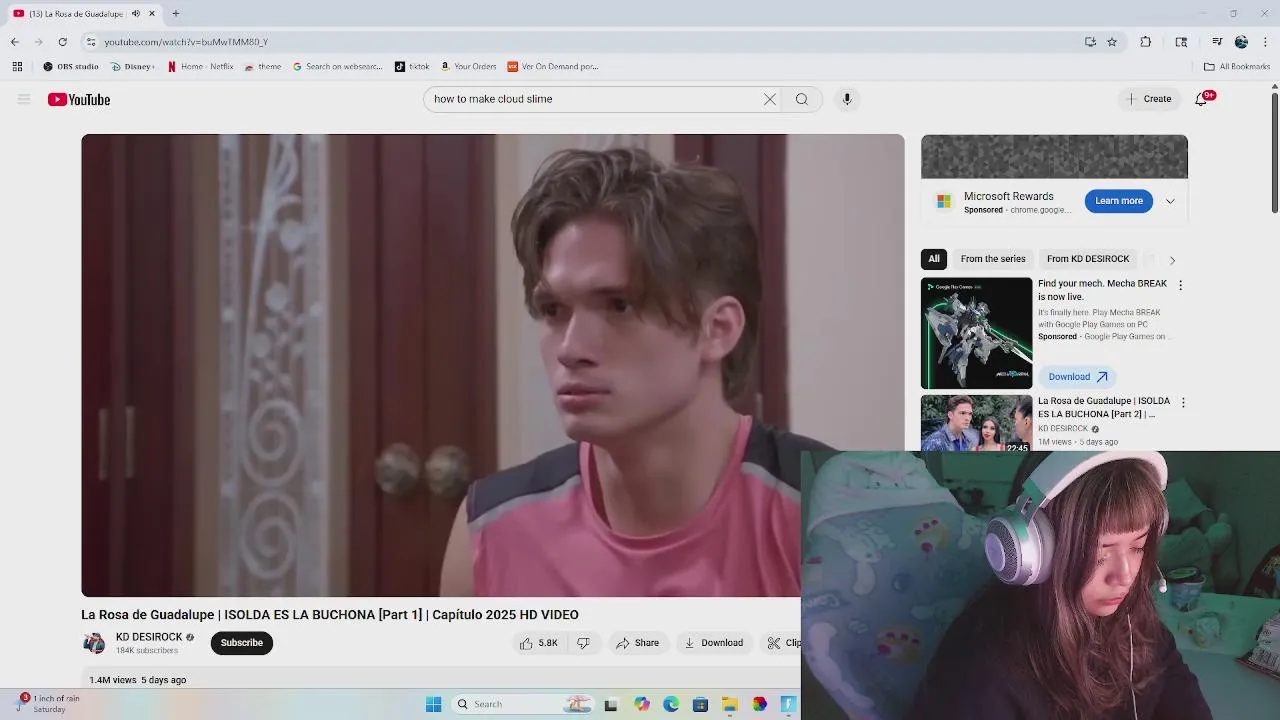Screen dimensions: 1280x720
Task: Open Microsoft Edge from the taskbar
Action: (x=671, y=704)
